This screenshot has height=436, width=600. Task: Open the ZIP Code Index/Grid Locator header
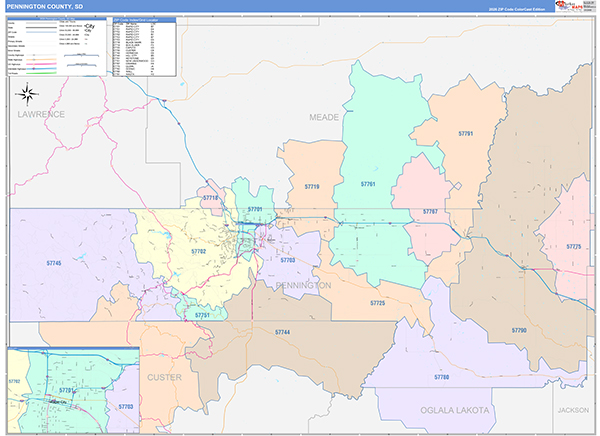click(144, 20)
